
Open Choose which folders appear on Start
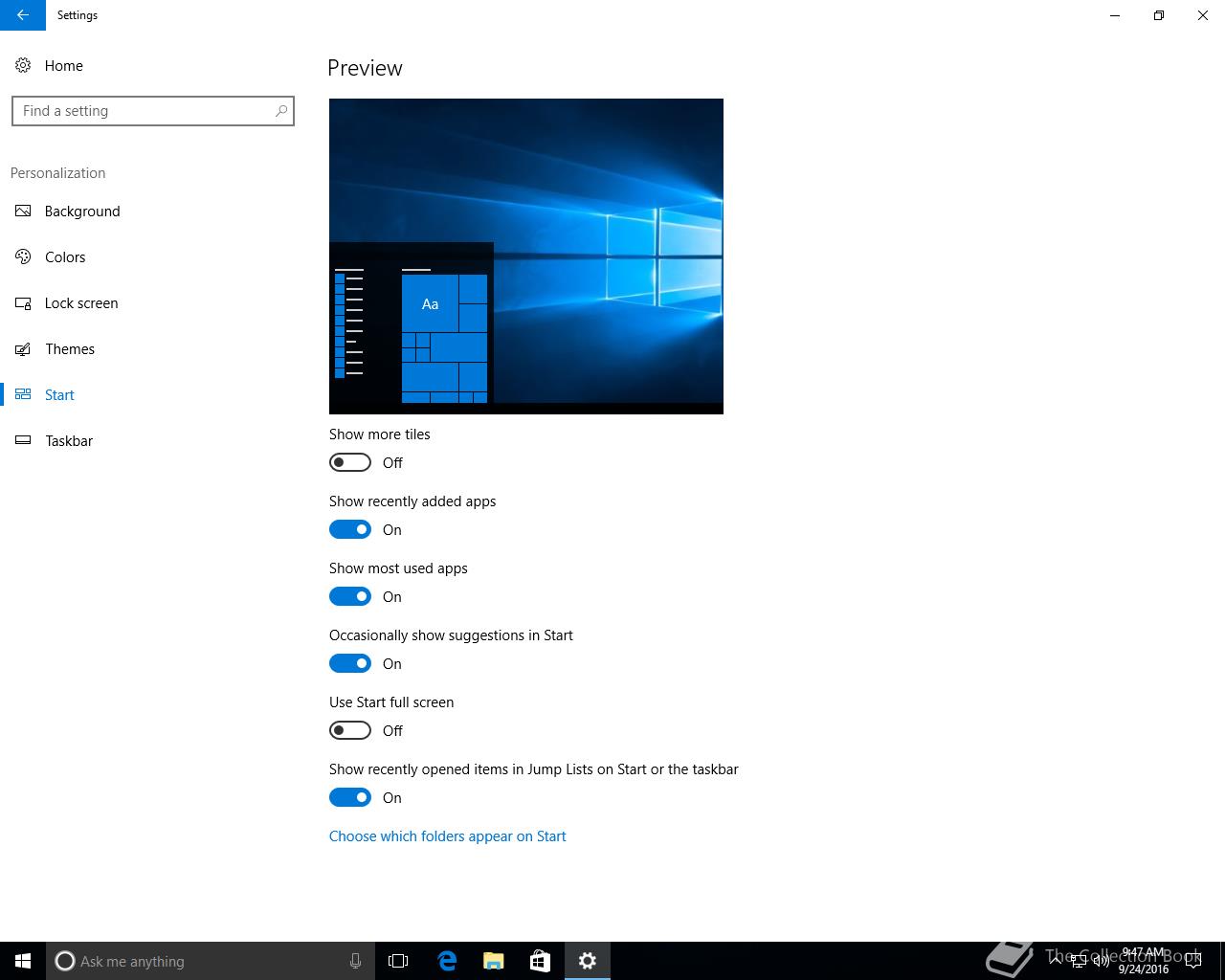(448, 836)
